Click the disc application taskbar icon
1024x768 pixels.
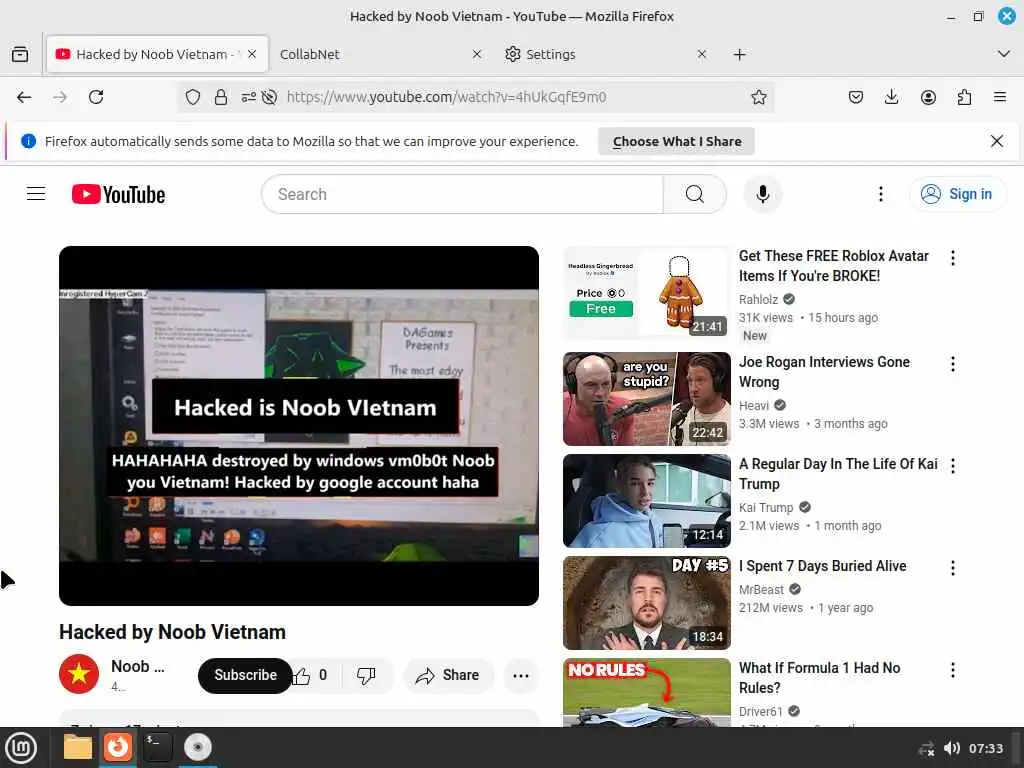(197, 747)
